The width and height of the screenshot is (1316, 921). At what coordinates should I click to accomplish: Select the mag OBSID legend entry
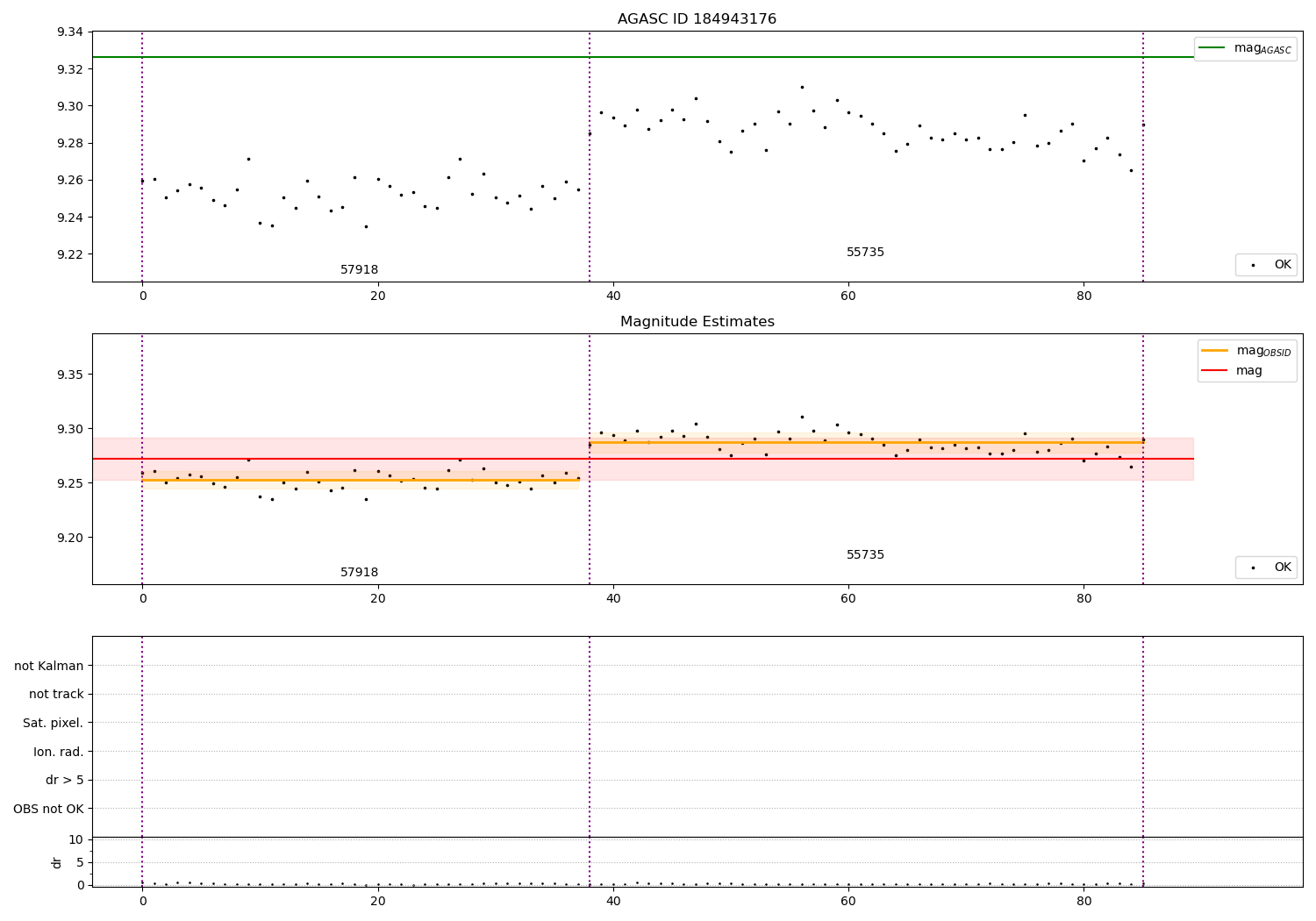coord(1246,351)
